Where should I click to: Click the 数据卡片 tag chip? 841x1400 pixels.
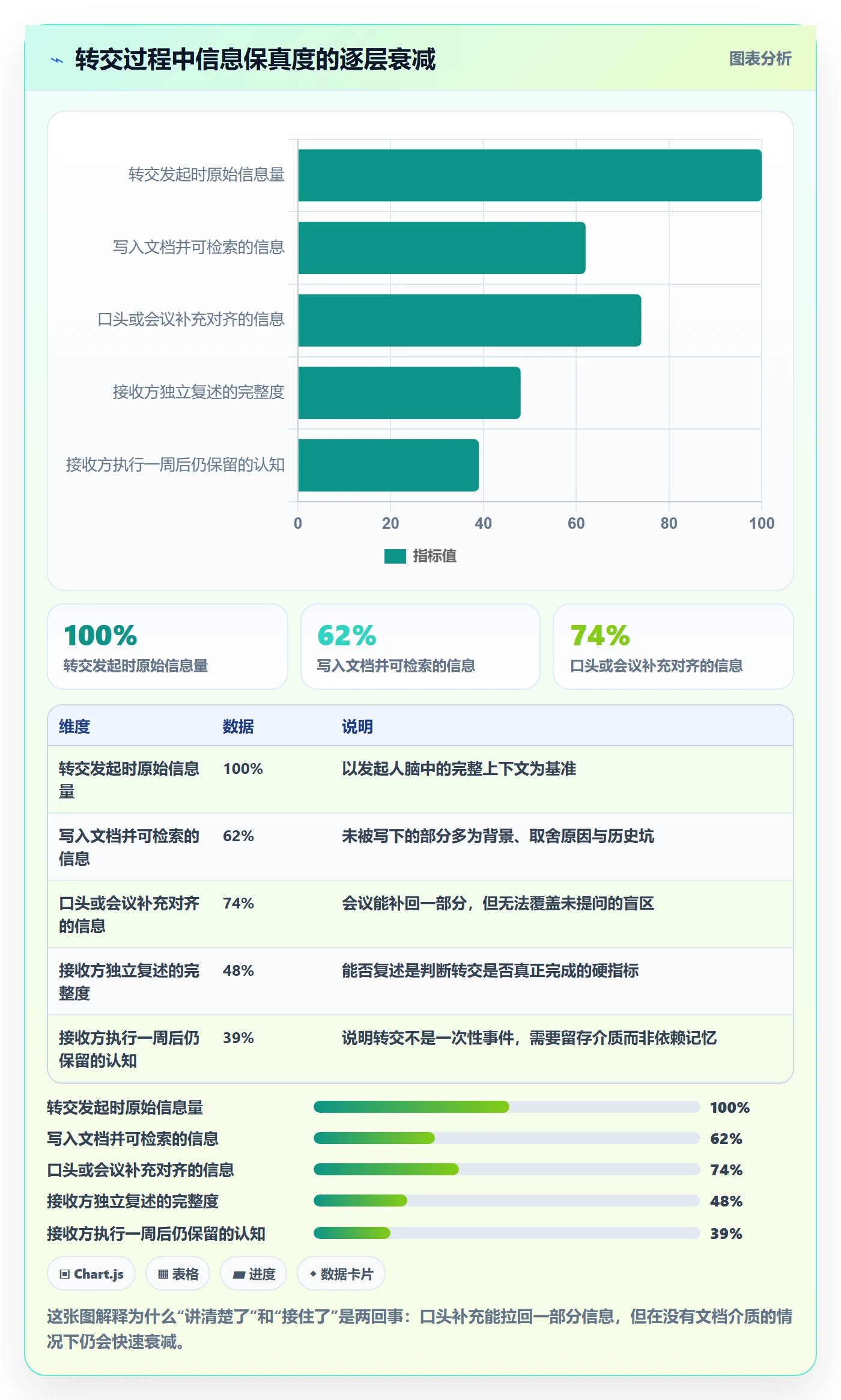(341, 1273)
